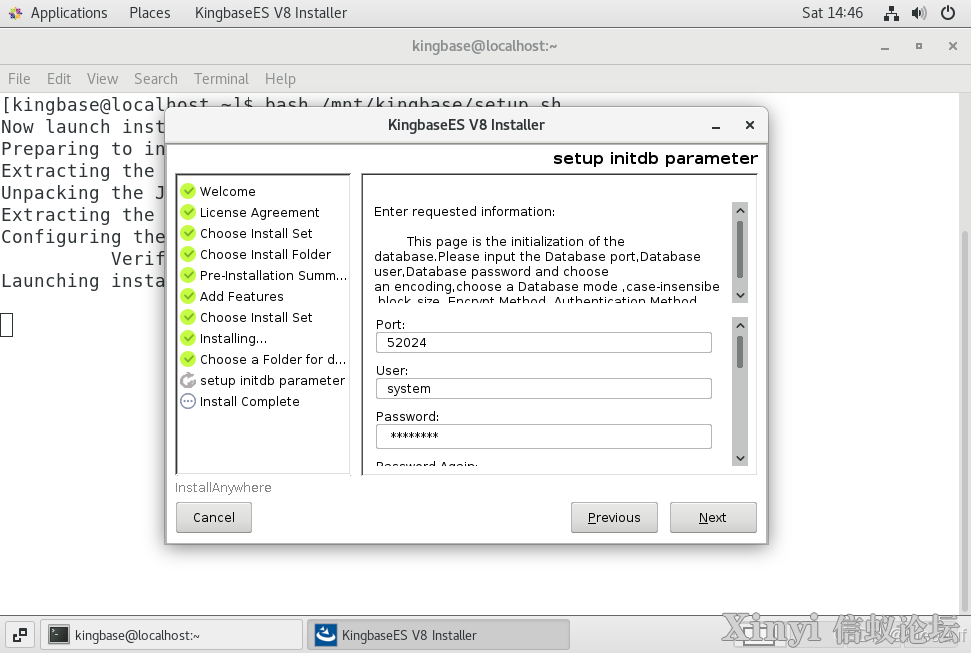The image size is (971, 653).
Task: Close the kingbase@localhost terminal window
Action: click(x=953, y=46)
